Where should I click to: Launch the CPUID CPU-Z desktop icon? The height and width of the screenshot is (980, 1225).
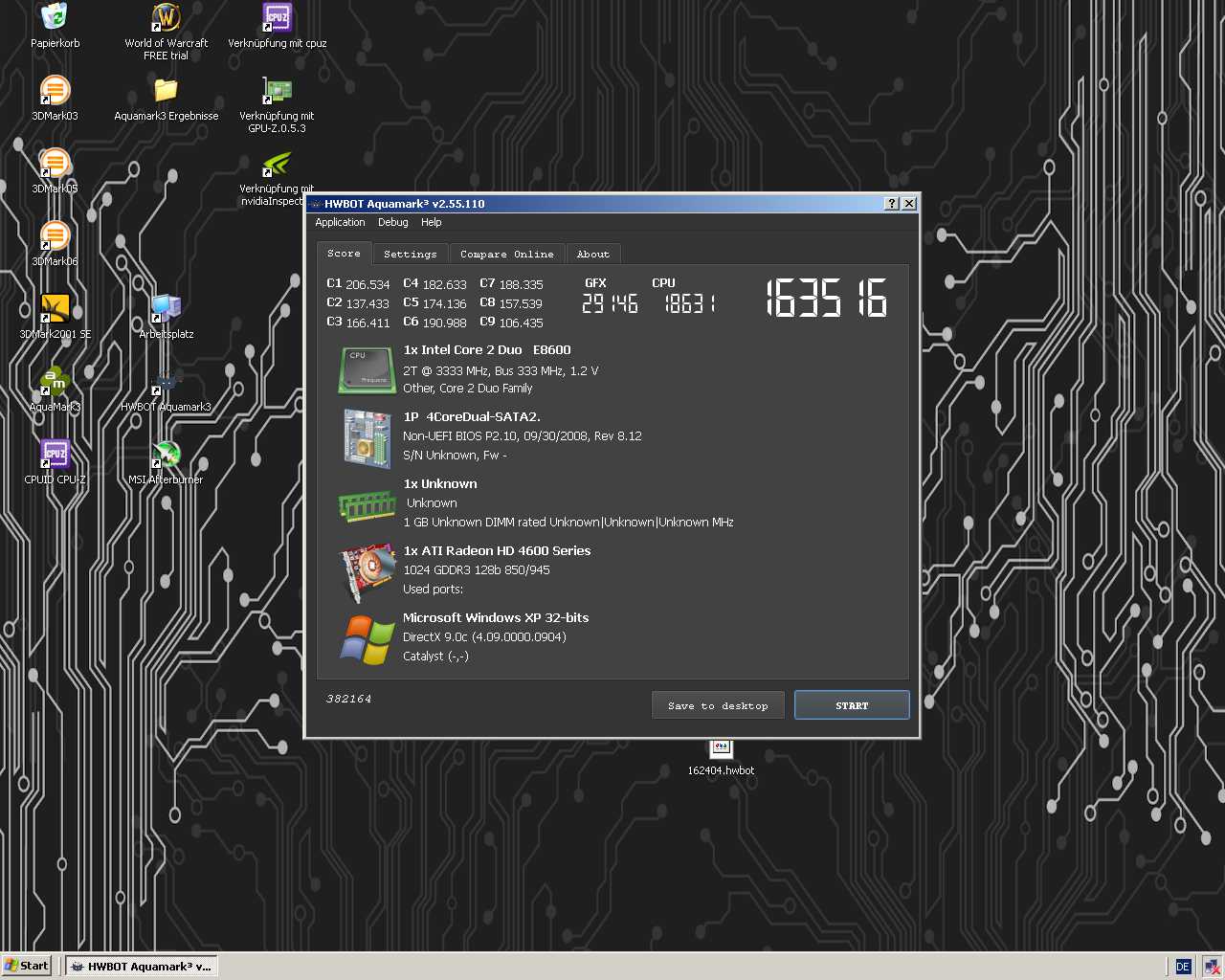point(55,454)
